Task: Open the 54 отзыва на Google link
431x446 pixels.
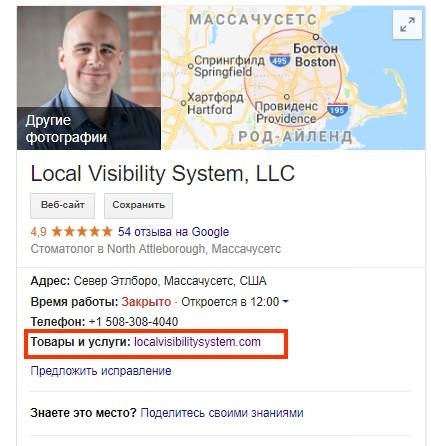Action: point(173,232)
